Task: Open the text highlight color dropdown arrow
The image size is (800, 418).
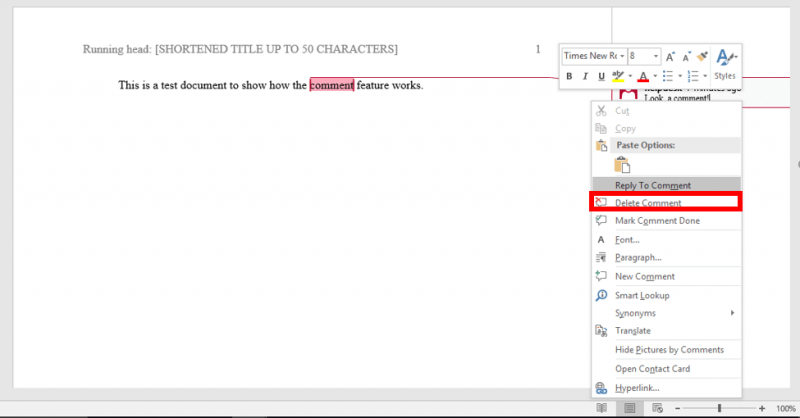Action: (x=630, y=77)
